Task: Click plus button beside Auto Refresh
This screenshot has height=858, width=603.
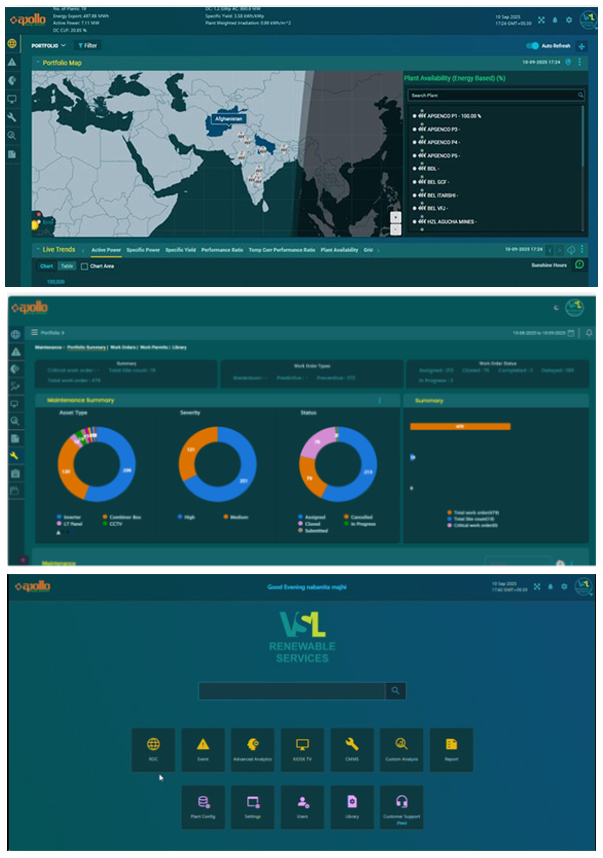Action: 582,46
